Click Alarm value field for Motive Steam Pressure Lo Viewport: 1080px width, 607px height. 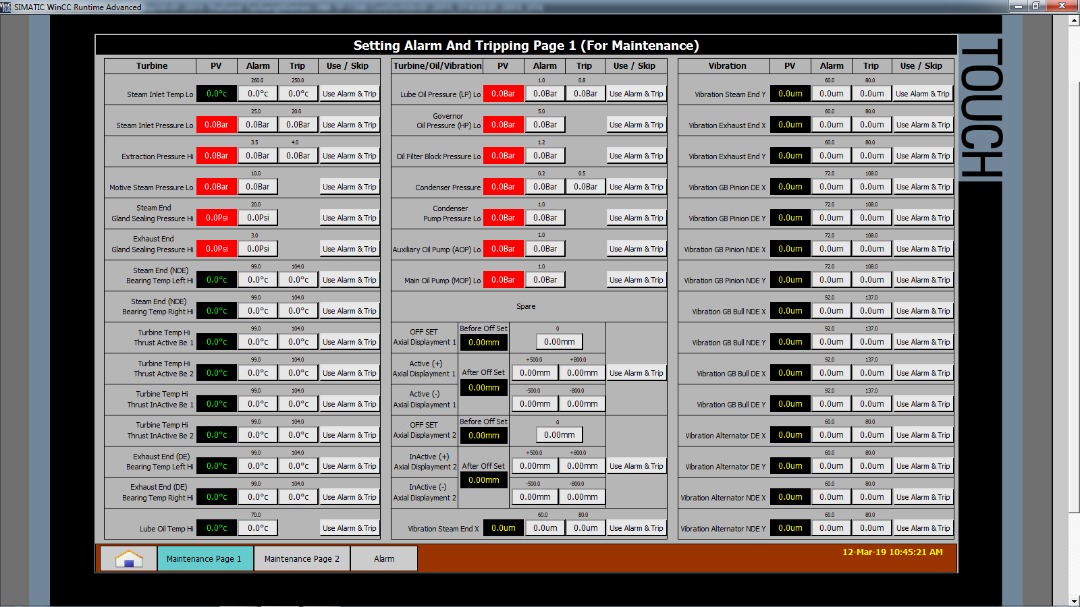(257, 187)
